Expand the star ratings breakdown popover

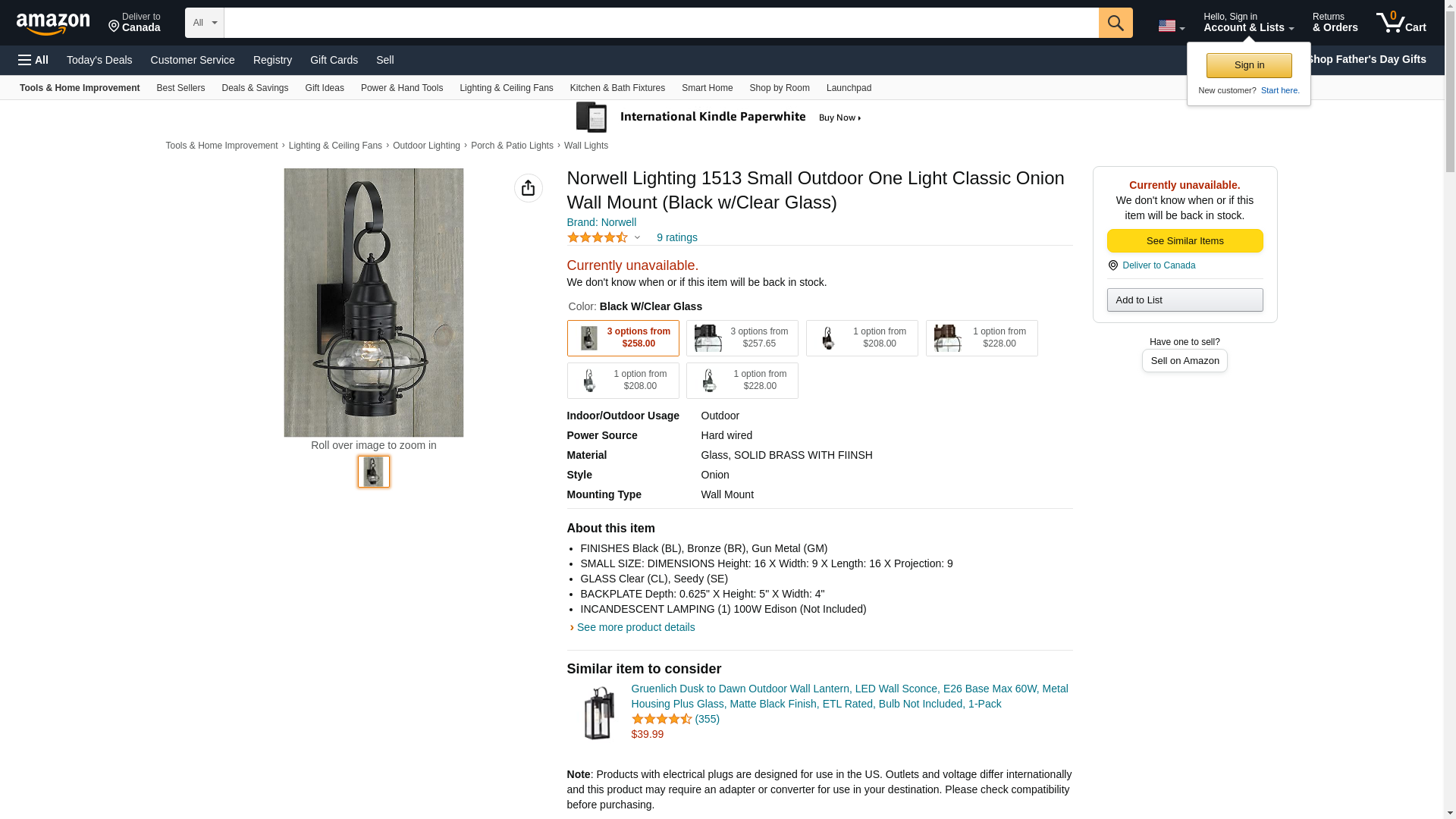click(637, 238)
